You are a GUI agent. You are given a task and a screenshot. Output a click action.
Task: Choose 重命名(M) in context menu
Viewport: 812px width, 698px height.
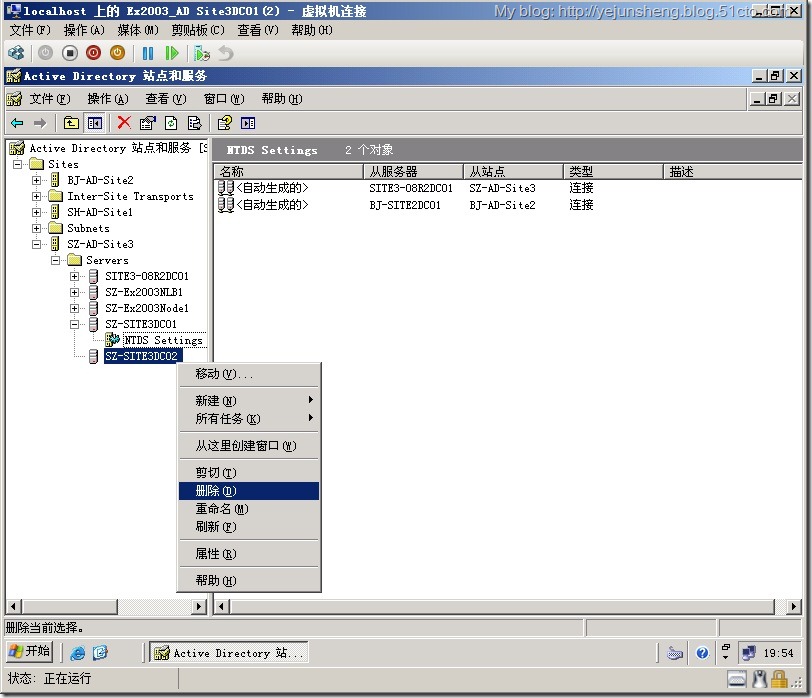point(249,509)
